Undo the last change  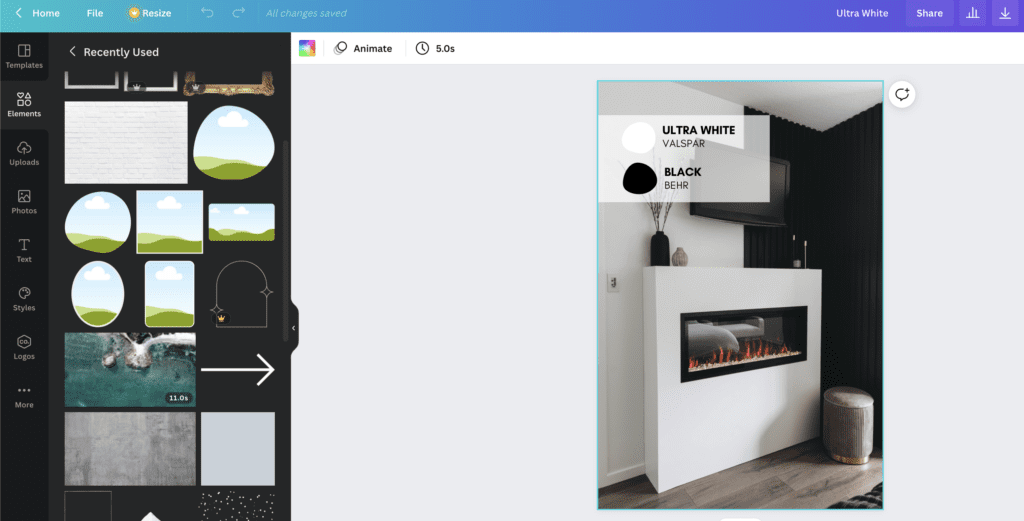(x=207, y=13)
